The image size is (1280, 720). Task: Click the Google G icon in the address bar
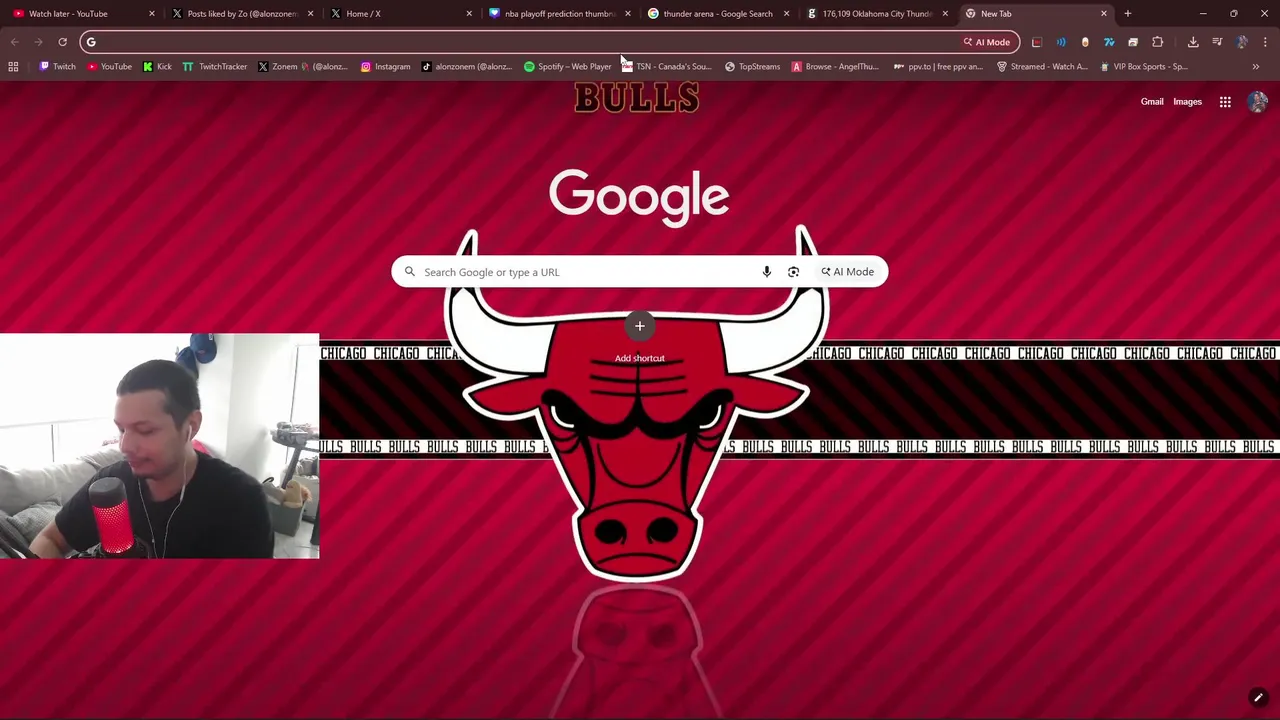coord(91,42)
